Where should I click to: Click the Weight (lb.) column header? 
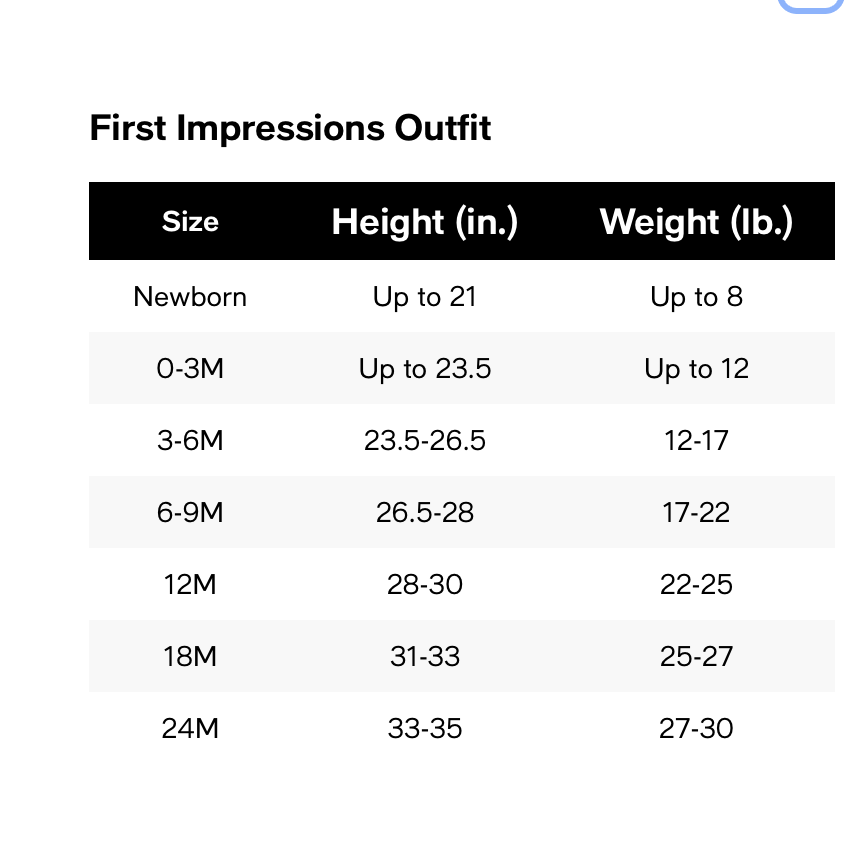(x=696, y=222)
